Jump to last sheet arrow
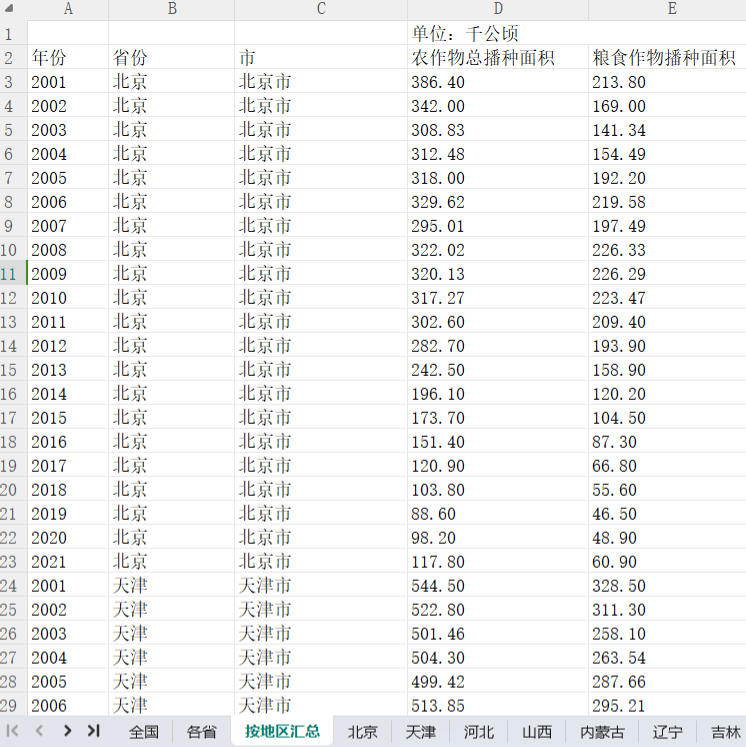The width and height of the screenshot is (746, 747). (x=93, y=731)
